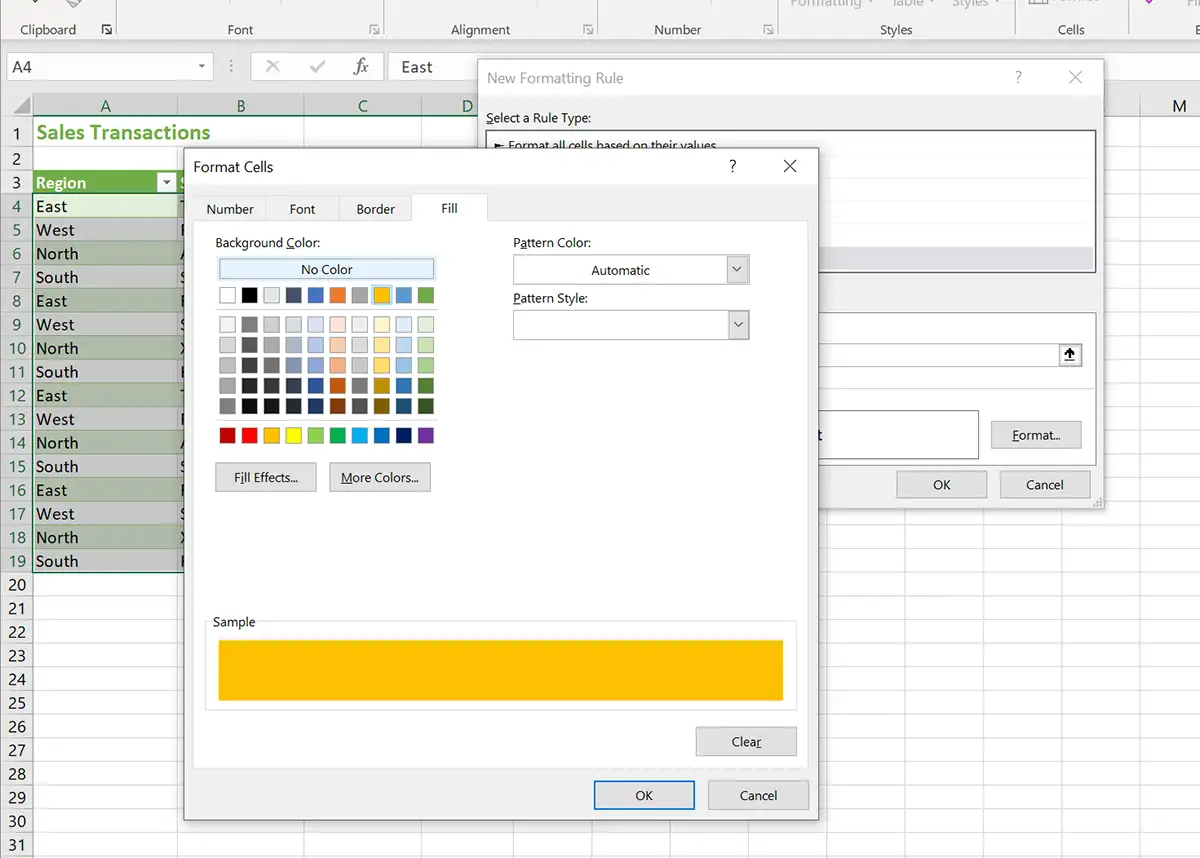
Task: Choose the yellow standard color swatch
Action: pos(294,435)
